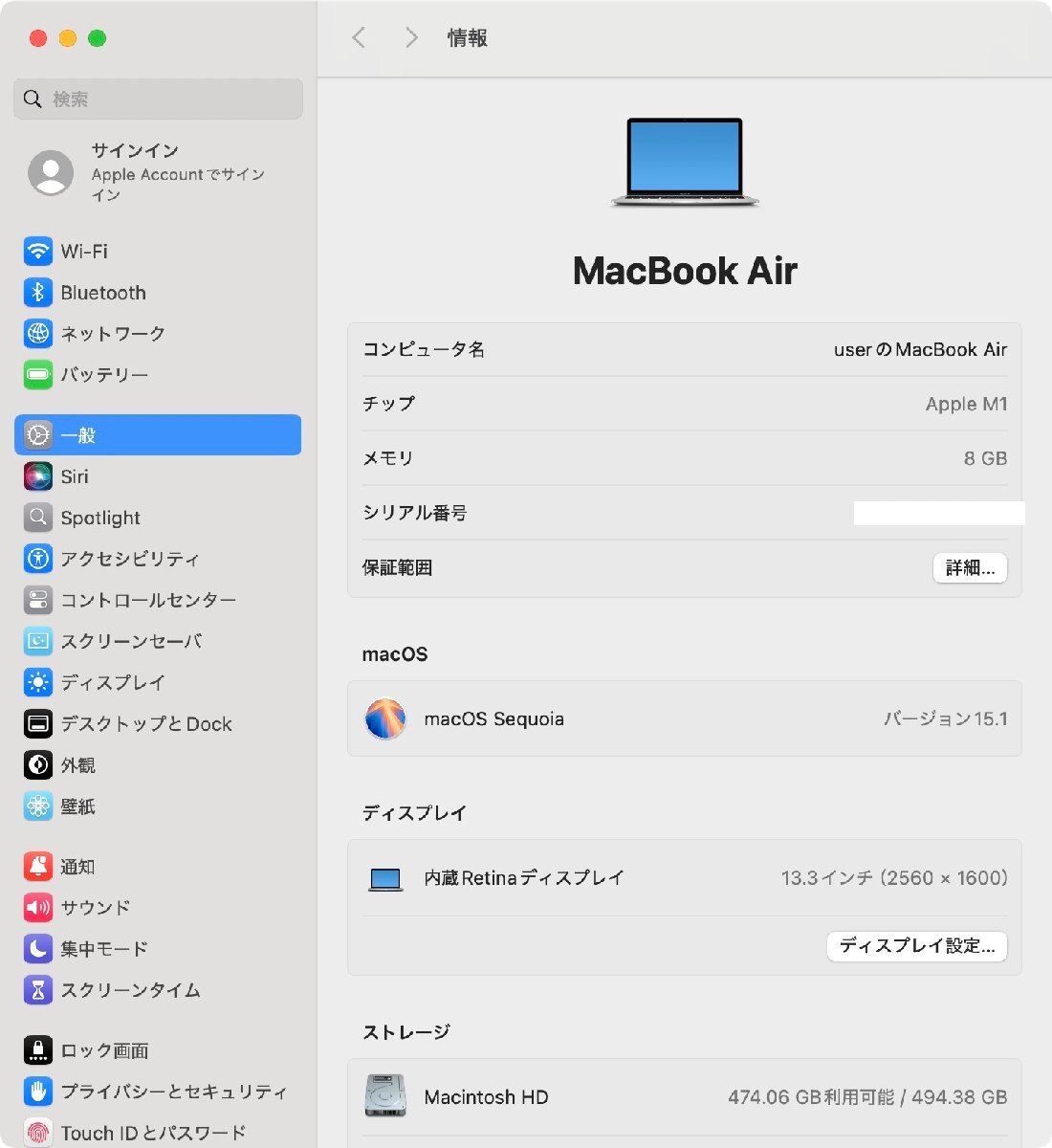Go forward with the right chevron
The height and width of the screenshot is (1148, 1052).
[x=412, y=38]
